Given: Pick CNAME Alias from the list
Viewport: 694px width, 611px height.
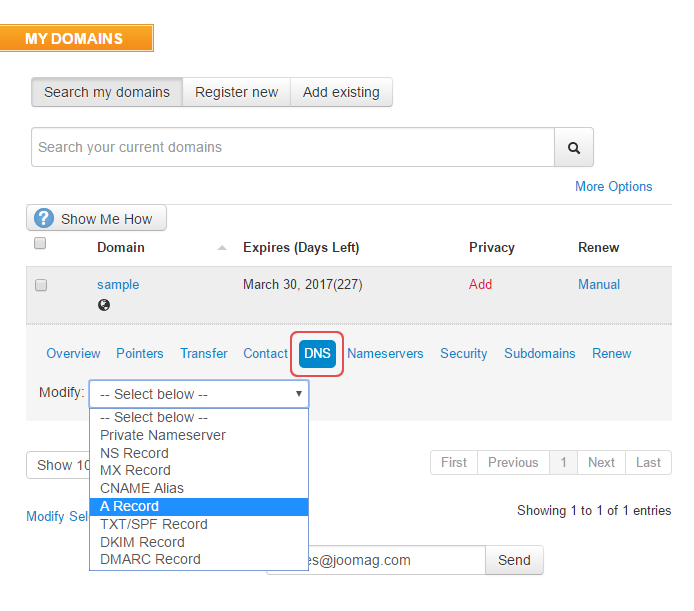Looking at the screenshot, I should coord(142,488).
